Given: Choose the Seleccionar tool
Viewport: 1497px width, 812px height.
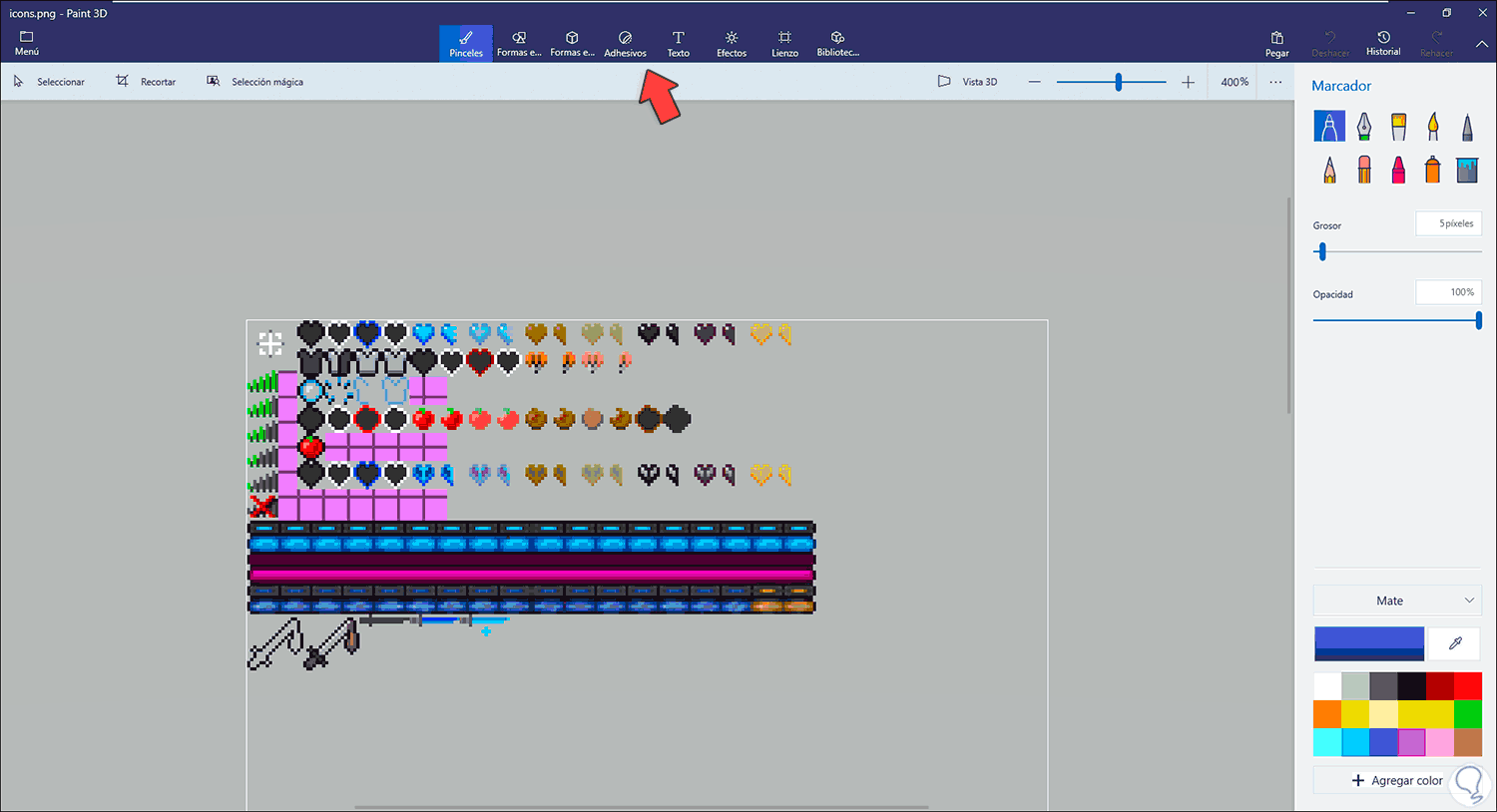Looking at the screenshot, I should pos(49,82).
